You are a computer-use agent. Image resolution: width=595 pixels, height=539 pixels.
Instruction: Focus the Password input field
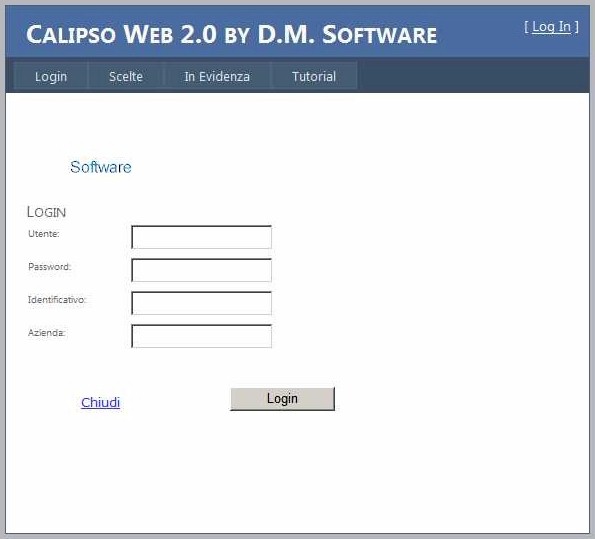point(201,270)
